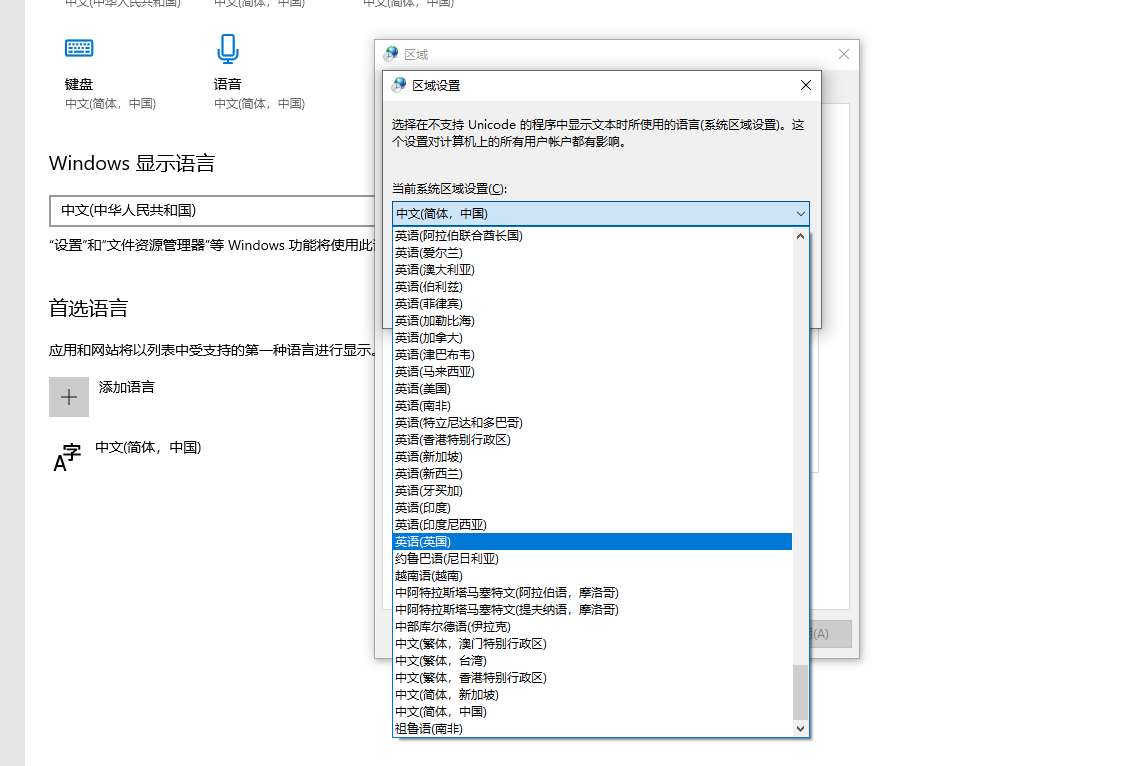This screenshot has width=1130, height=766.
Task: Choose 英语(菲律宾) from list
Action: 592,304
